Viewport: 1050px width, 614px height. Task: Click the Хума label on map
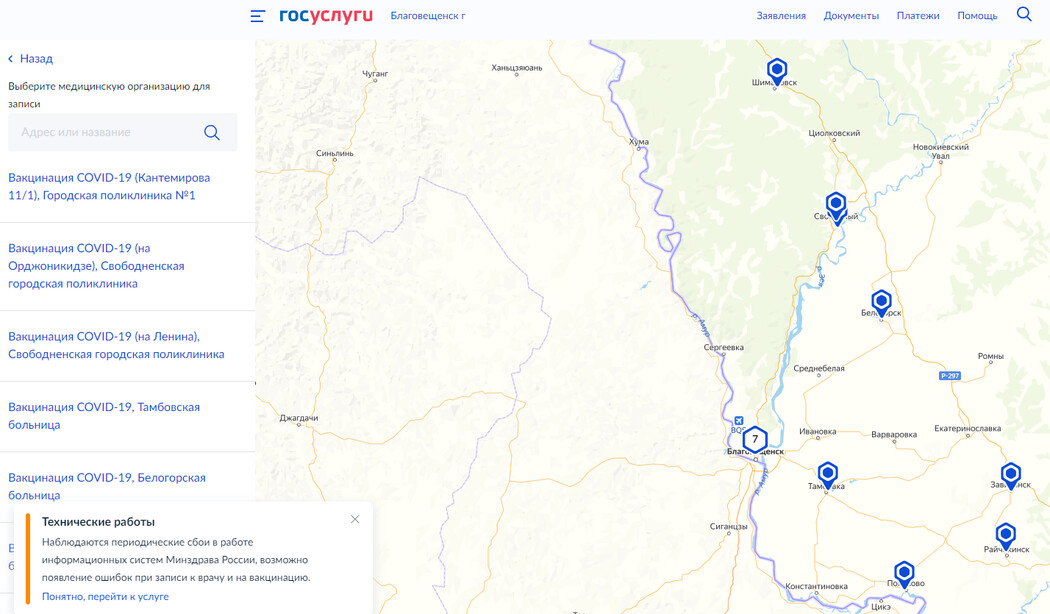pos(639,142)
